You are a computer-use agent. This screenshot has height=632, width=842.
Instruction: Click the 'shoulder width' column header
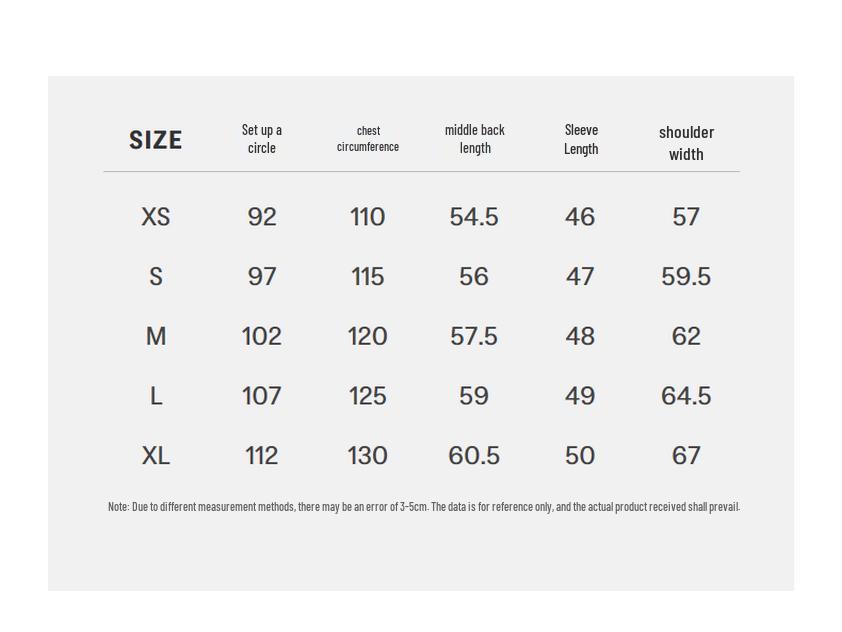point(686,143)
